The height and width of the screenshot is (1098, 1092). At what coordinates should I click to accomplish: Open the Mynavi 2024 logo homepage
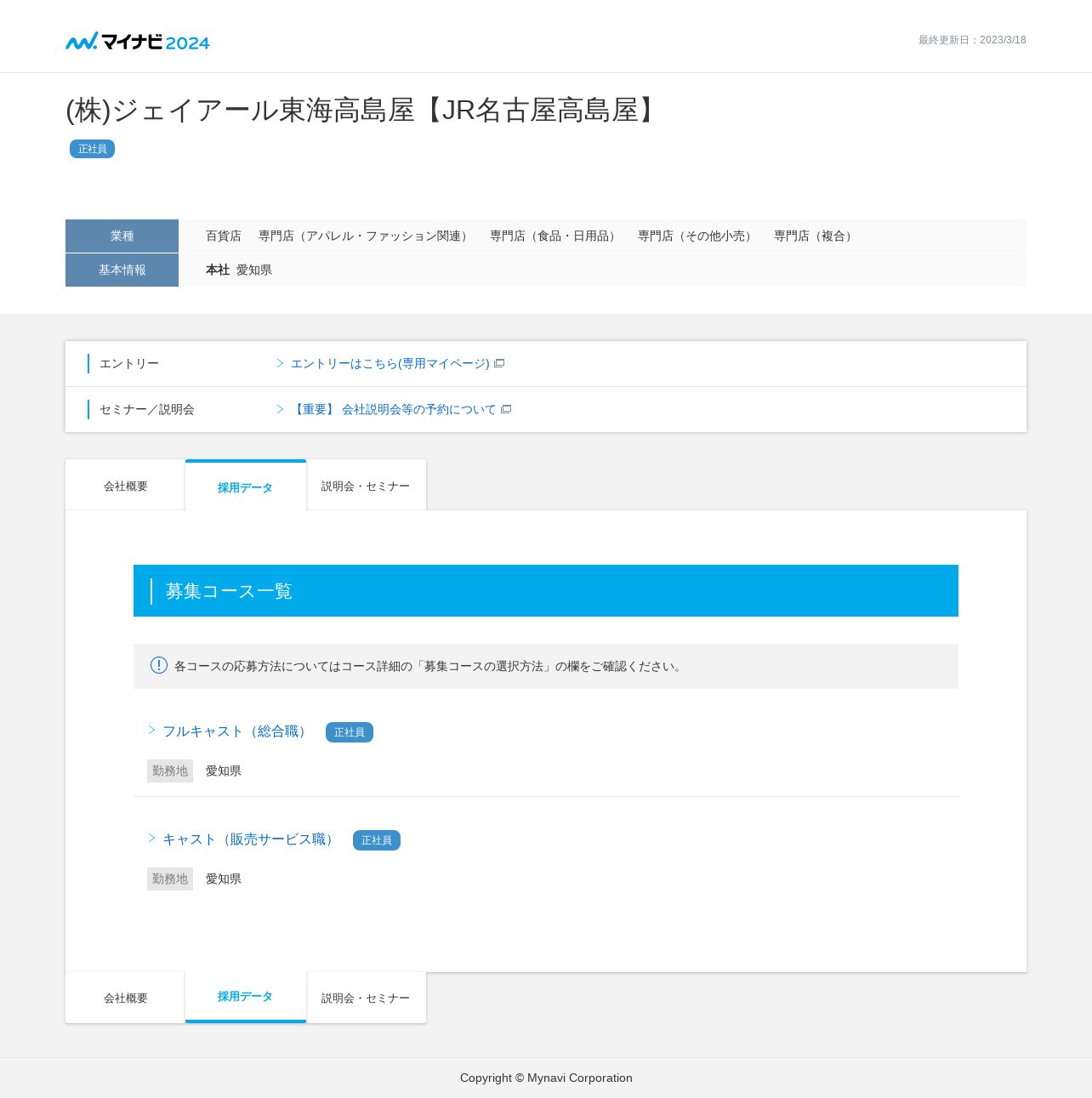point(138,41)
